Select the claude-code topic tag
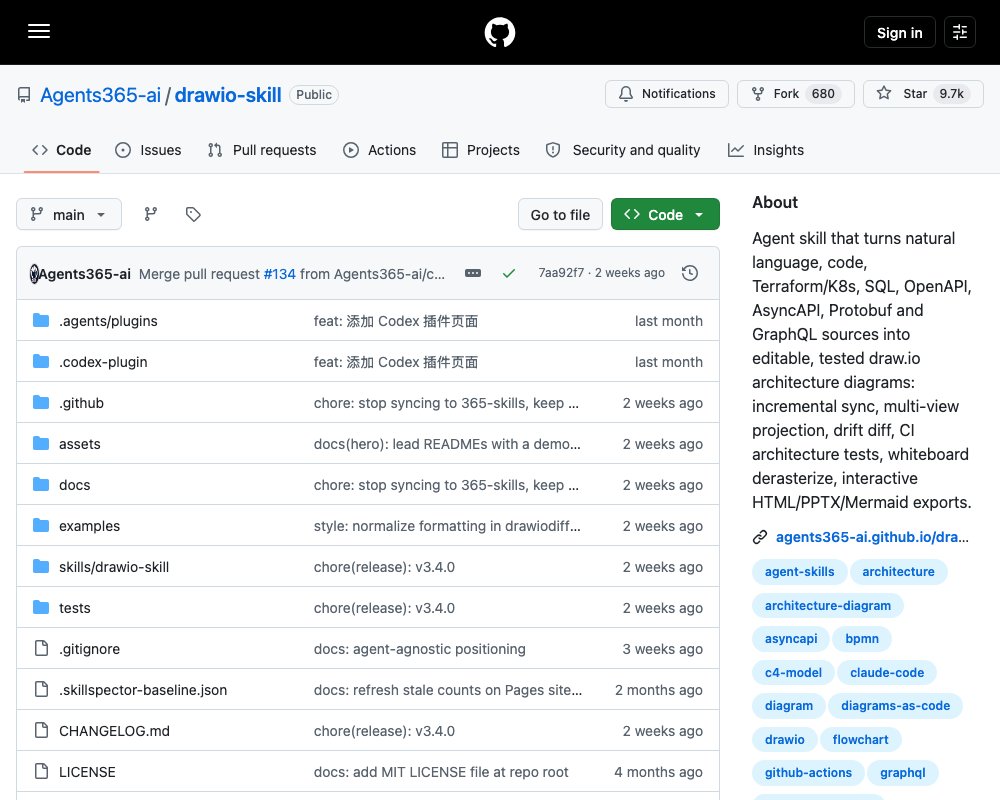1000x800 pixels. tap(886, 672)
